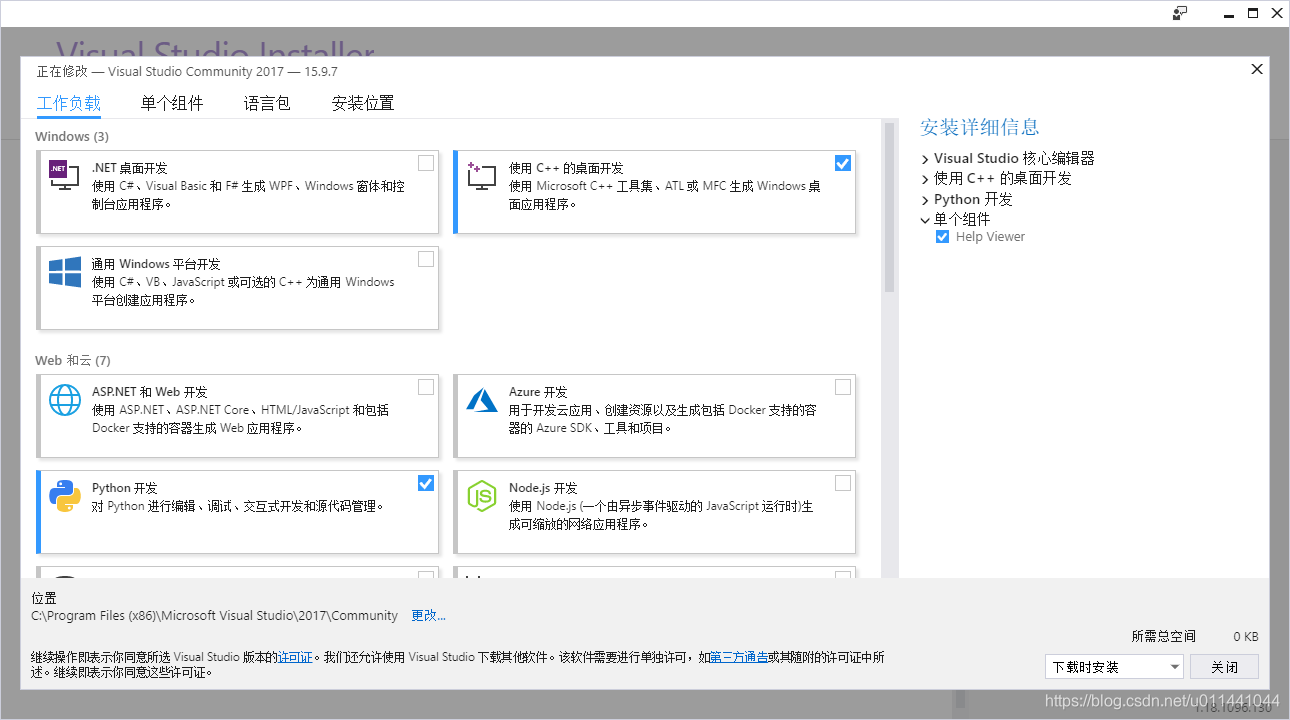Switch to the 单个组件 tab
This screenshot has height=720, width=1290.
pyautogui.click(x=172, y=103)
